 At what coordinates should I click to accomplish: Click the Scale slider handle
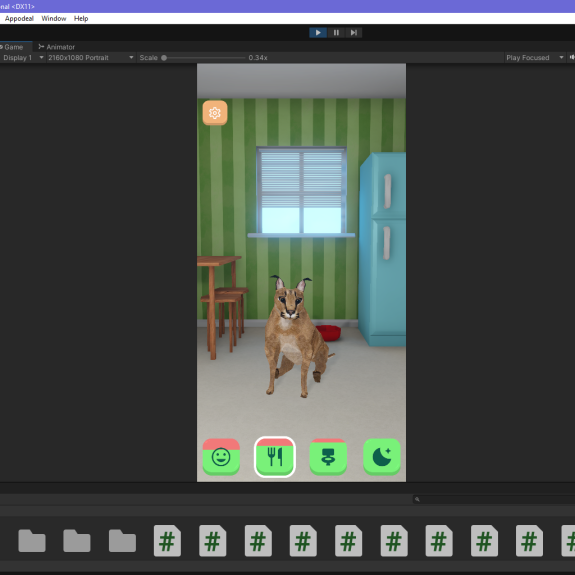pyautogui.click(x=164, y=58)
